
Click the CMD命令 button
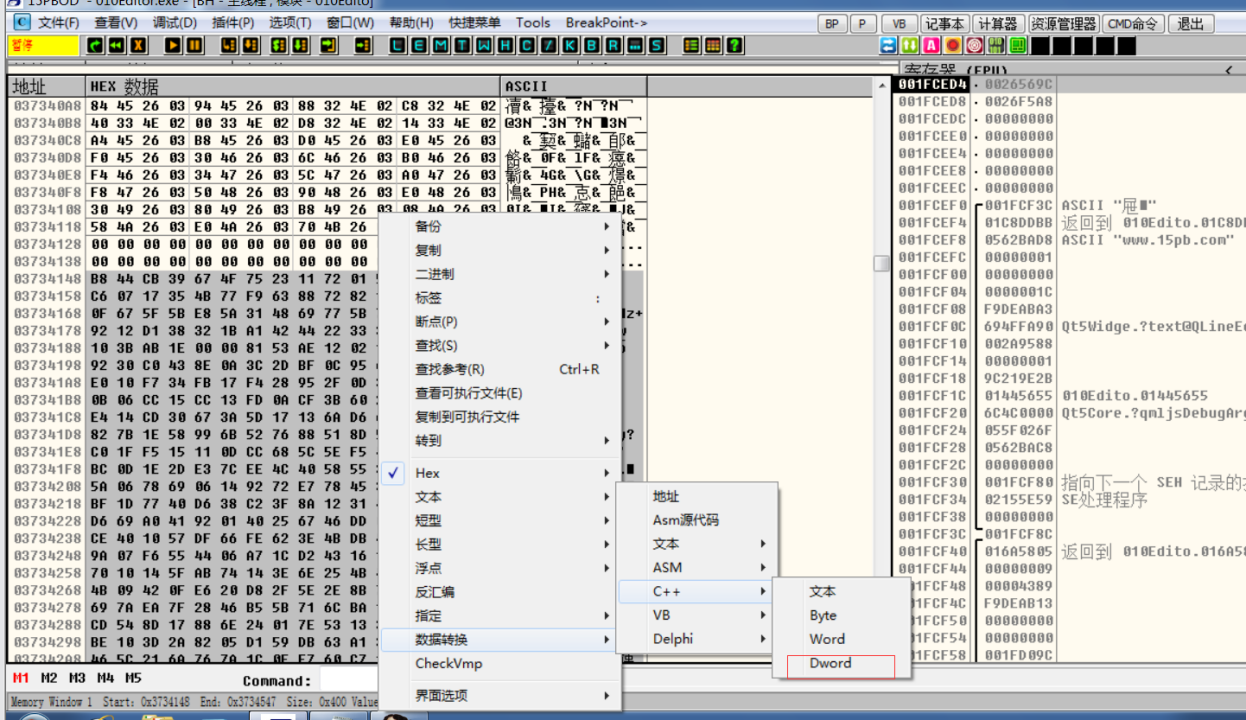tap(1133, 23)
